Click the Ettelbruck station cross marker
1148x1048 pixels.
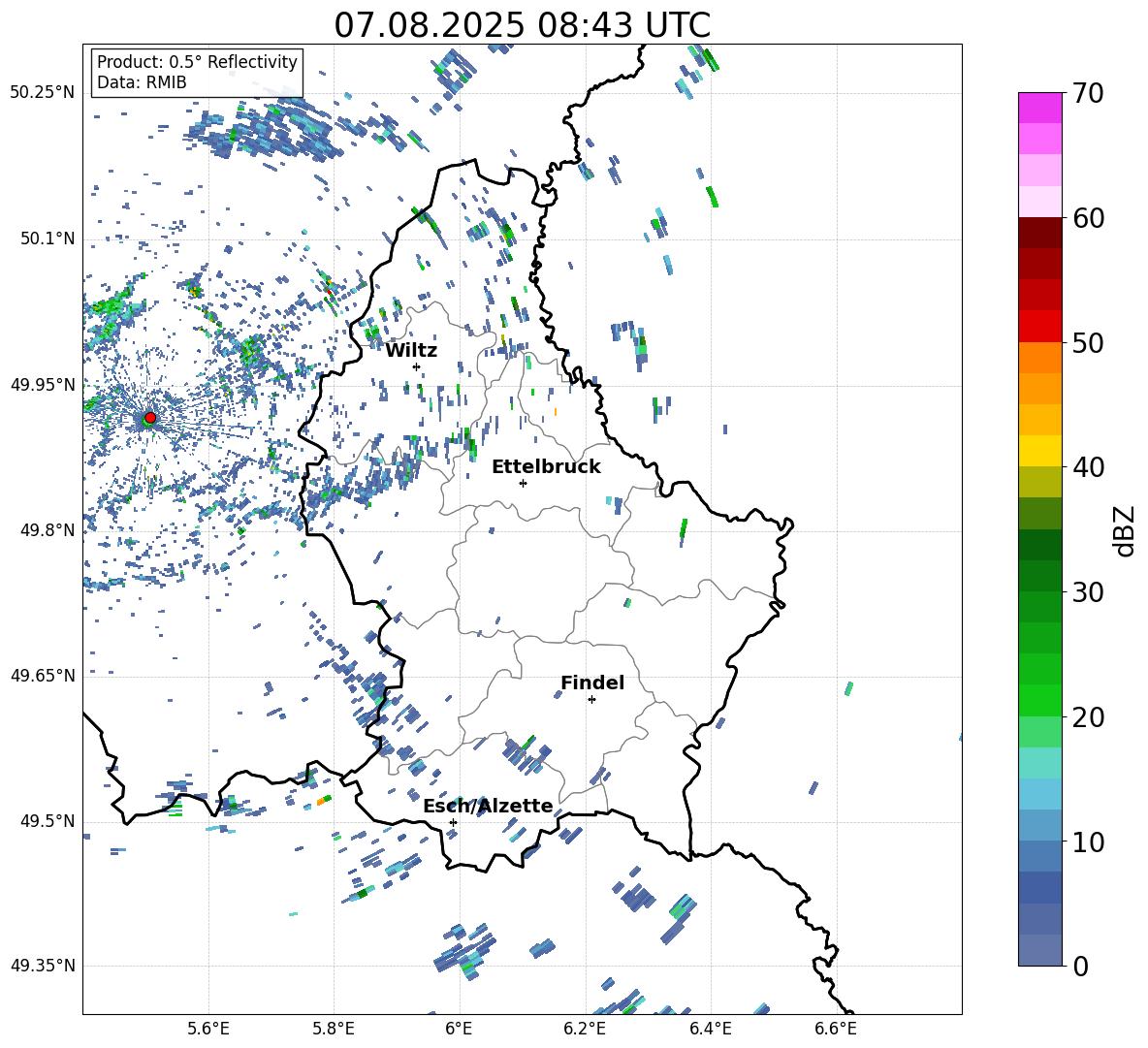click(523, 483)
